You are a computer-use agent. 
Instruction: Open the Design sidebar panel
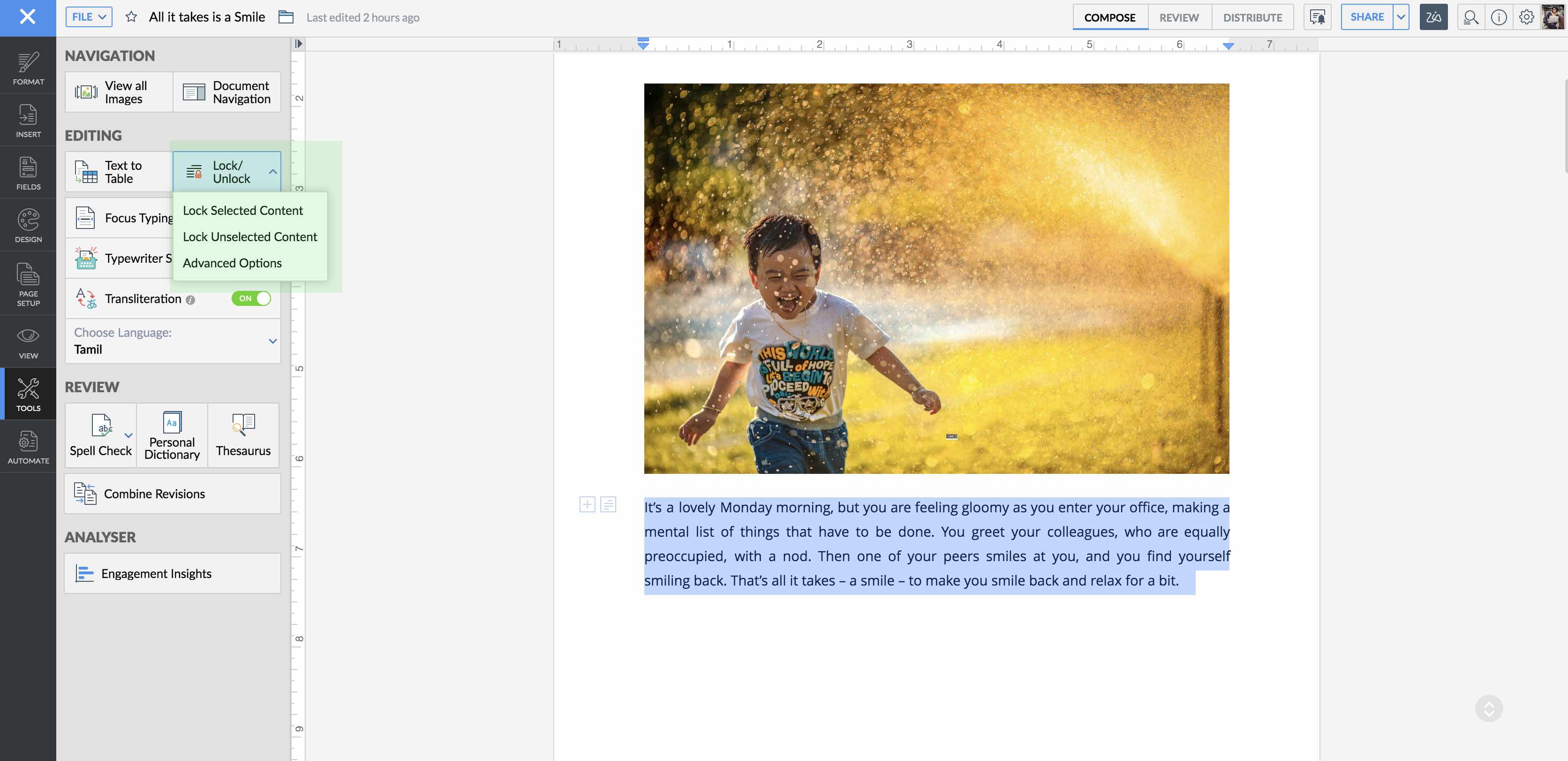click(x=28, y=225)
